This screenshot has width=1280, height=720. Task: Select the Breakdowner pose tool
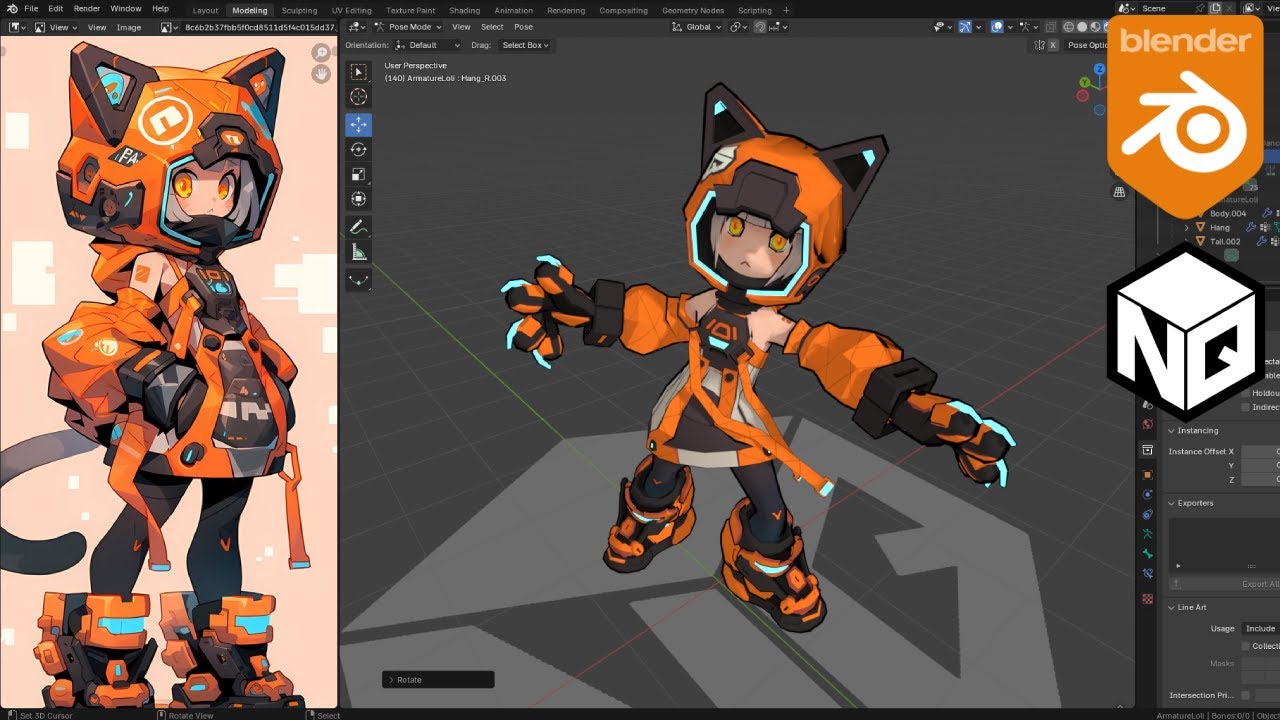pyautogui.click(x=358, y=280)
